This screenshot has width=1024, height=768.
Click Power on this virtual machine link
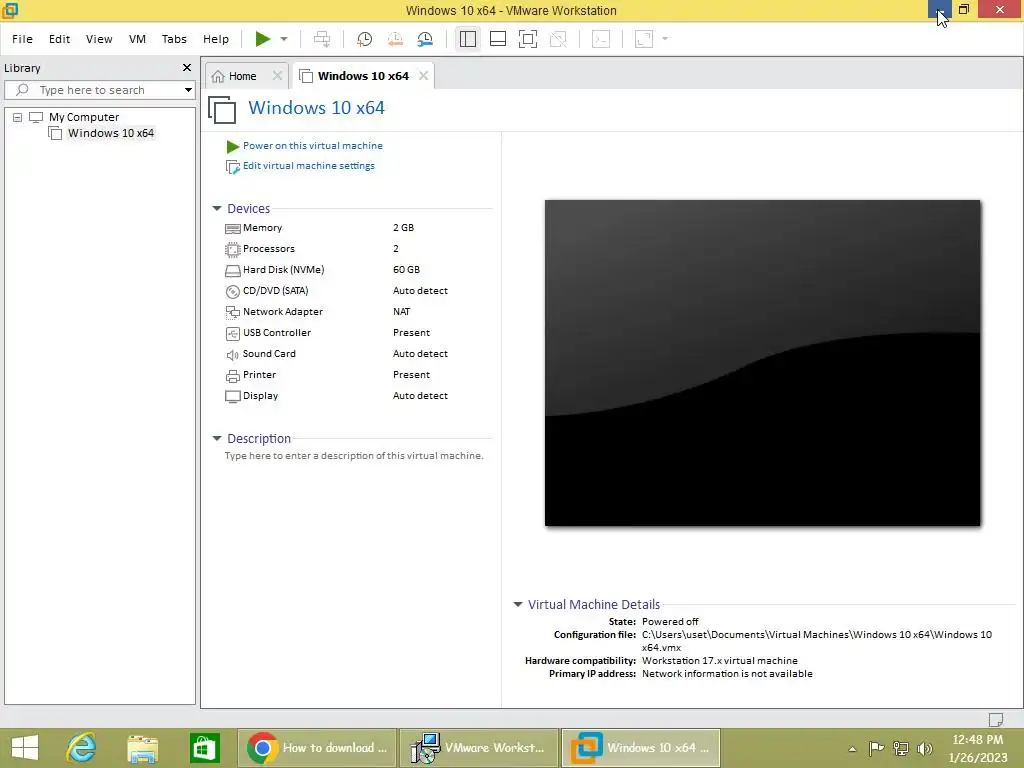pos(313,146)
